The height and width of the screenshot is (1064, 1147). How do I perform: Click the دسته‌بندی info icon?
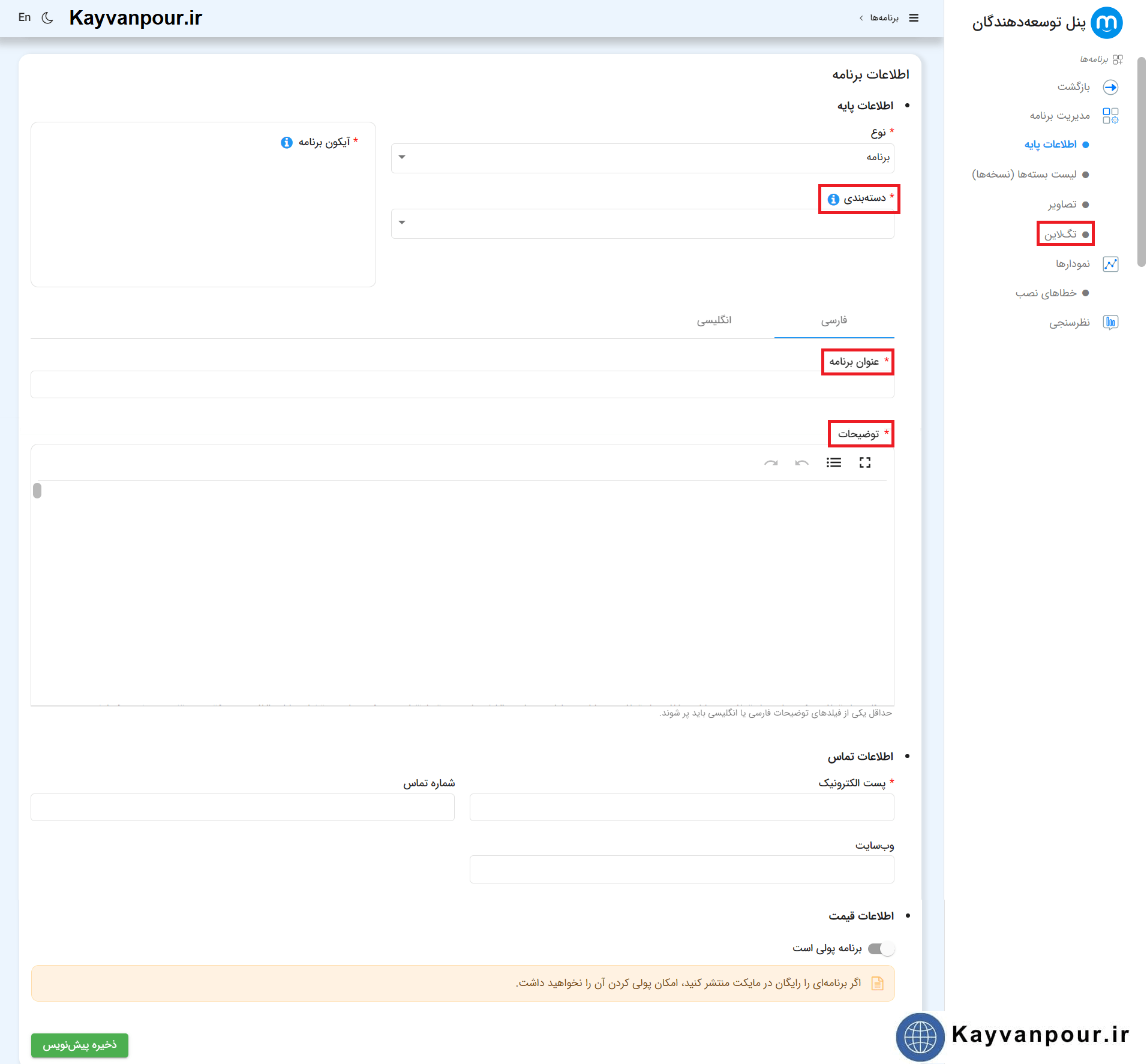coord(833,199)
